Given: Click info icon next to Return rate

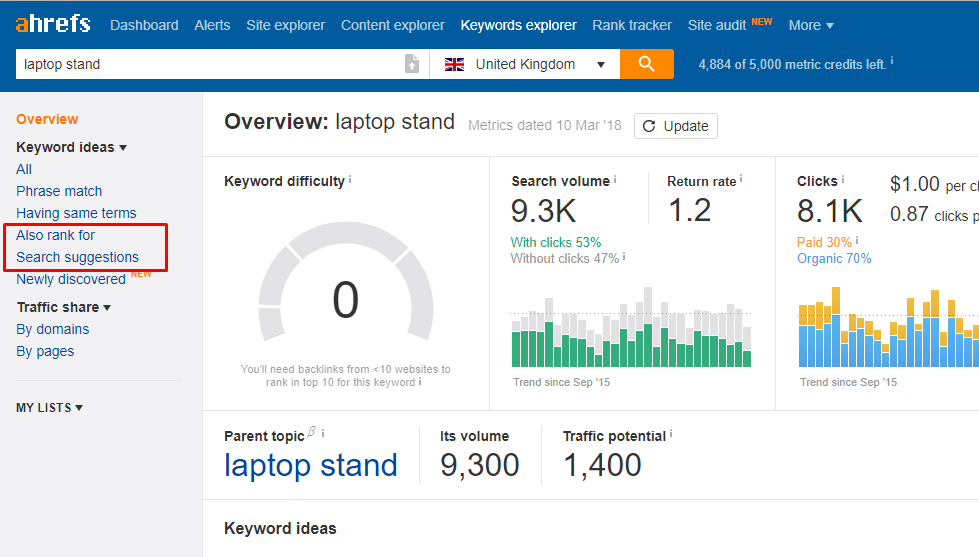Looking at the screenshot, I should click(740, 180).
